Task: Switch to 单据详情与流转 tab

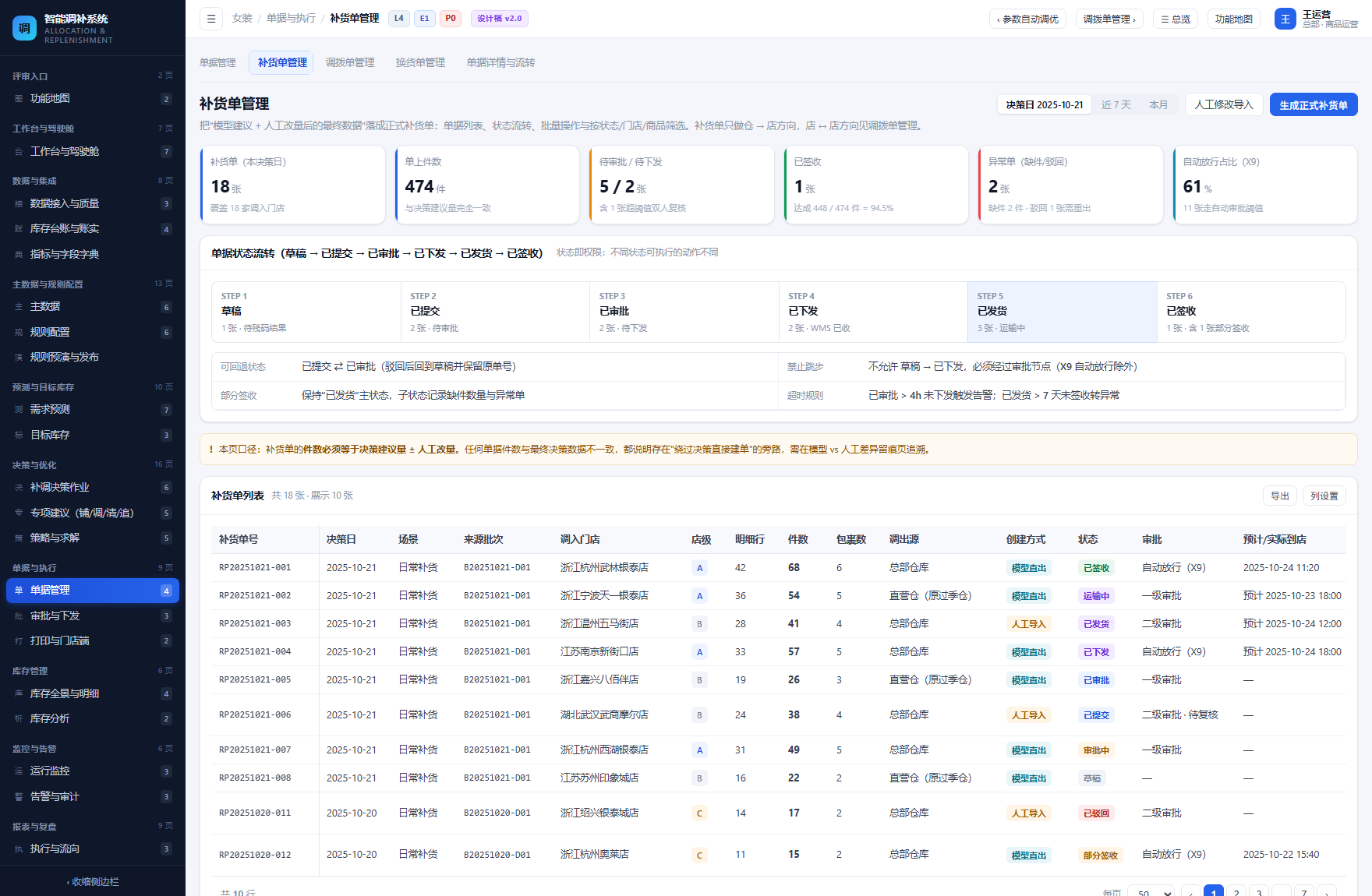Action: [x=500, y=63]
